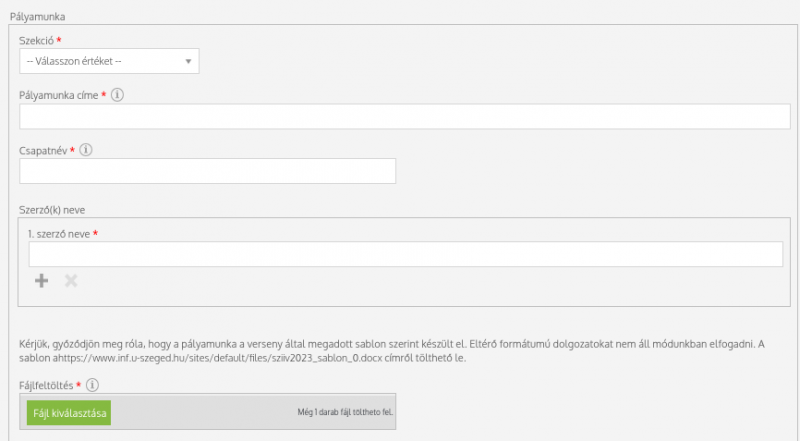Click the Pályamunka címe label text
800x441 pixels.
pos(58,95)
